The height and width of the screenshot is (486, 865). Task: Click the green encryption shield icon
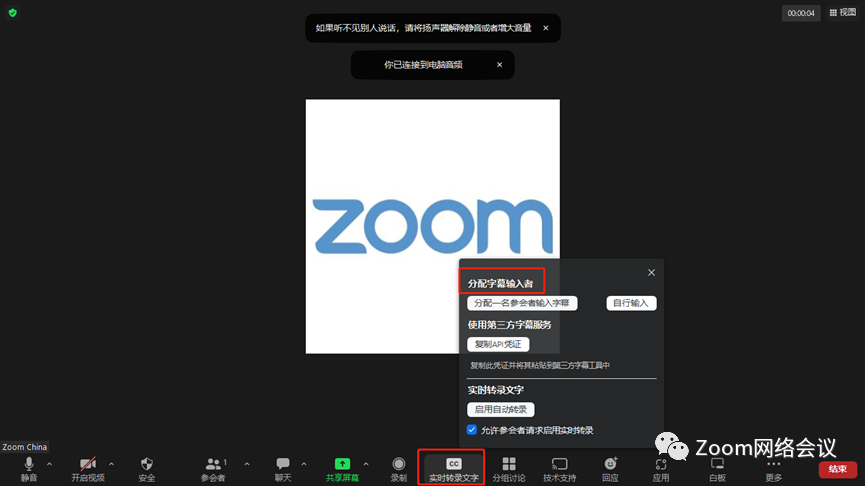click(x=13, y=13)
